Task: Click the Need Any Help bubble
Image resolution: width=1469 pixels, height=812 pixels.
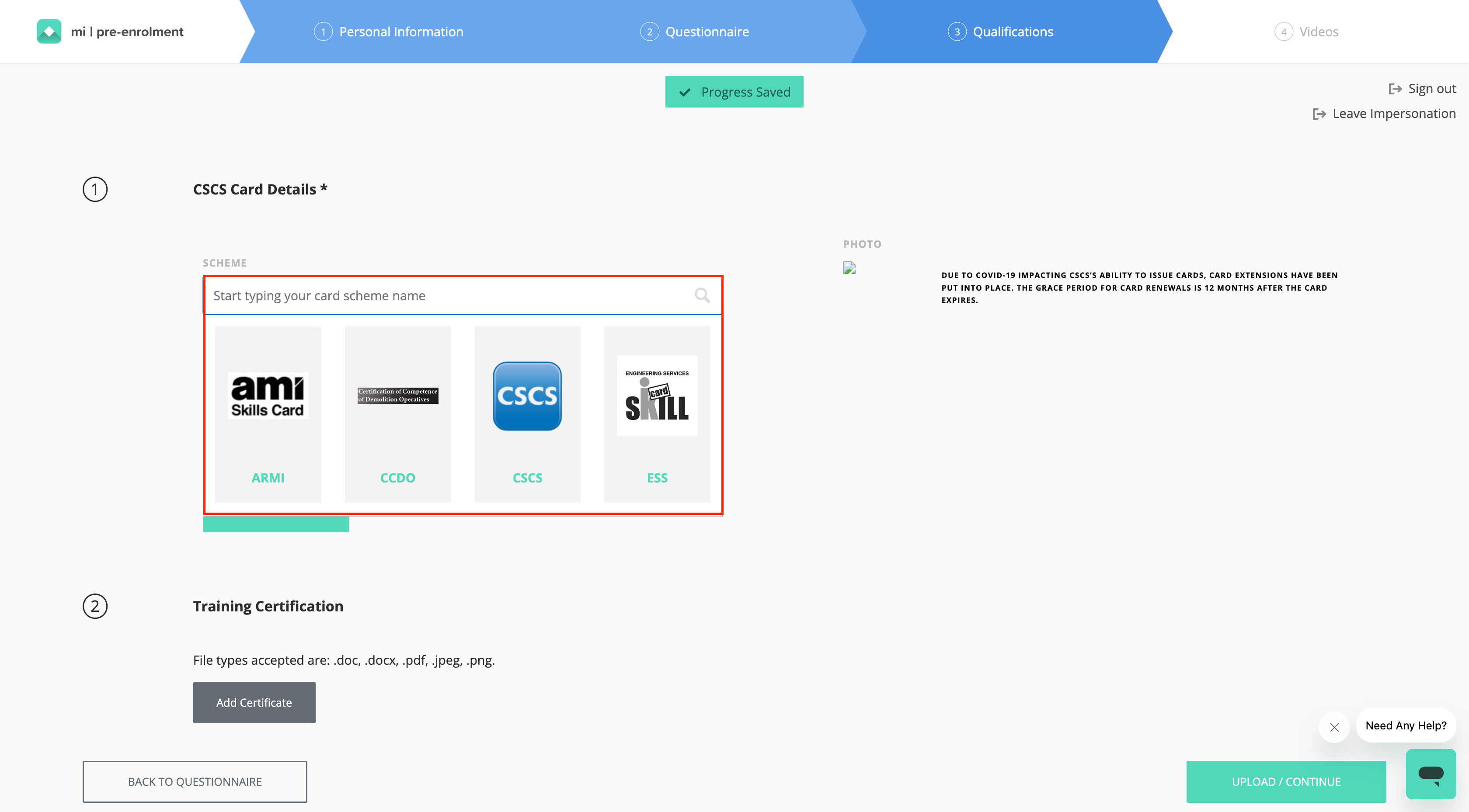Action: pyautogui.click(x=1405, y=725)
